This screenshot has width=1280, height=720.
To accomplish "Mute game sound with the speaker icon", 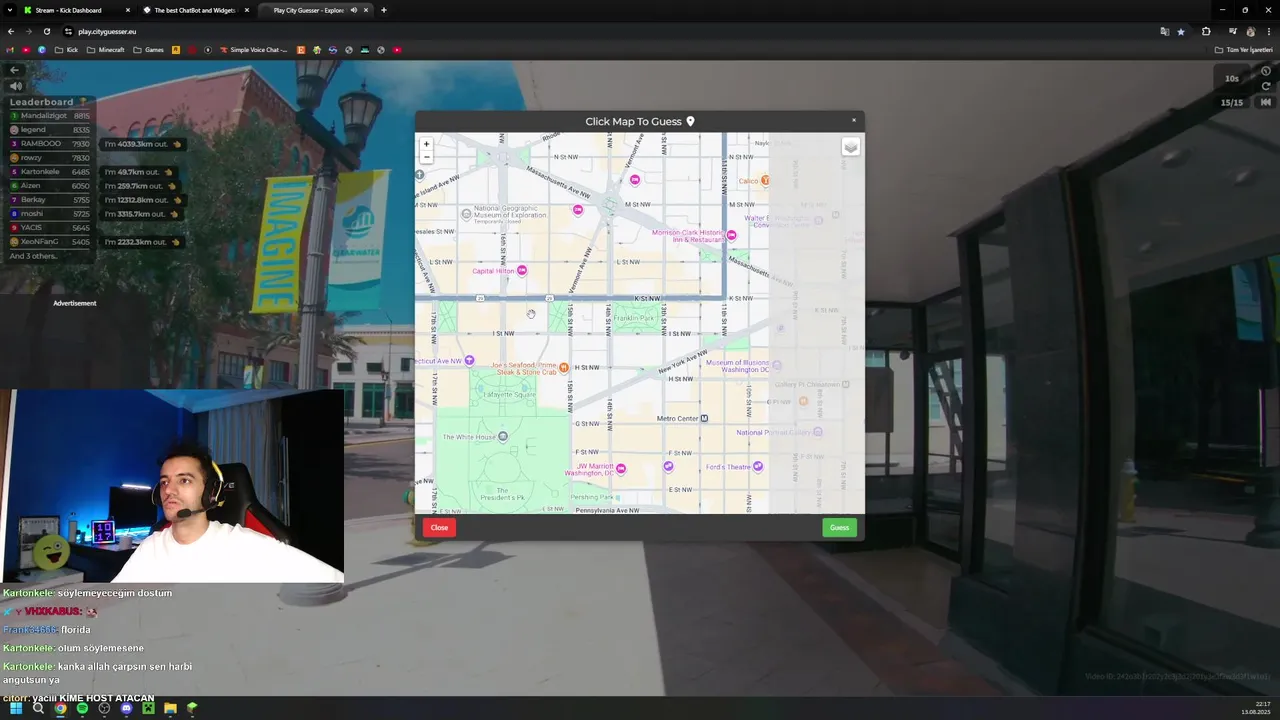I will coord(15,86).
